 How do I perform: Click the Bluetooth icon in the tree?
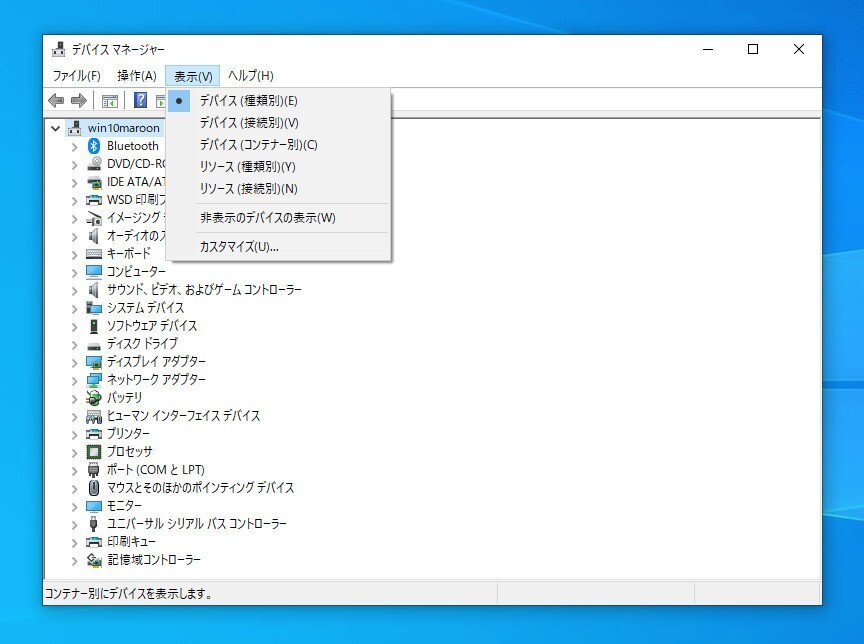coord(94,146)
